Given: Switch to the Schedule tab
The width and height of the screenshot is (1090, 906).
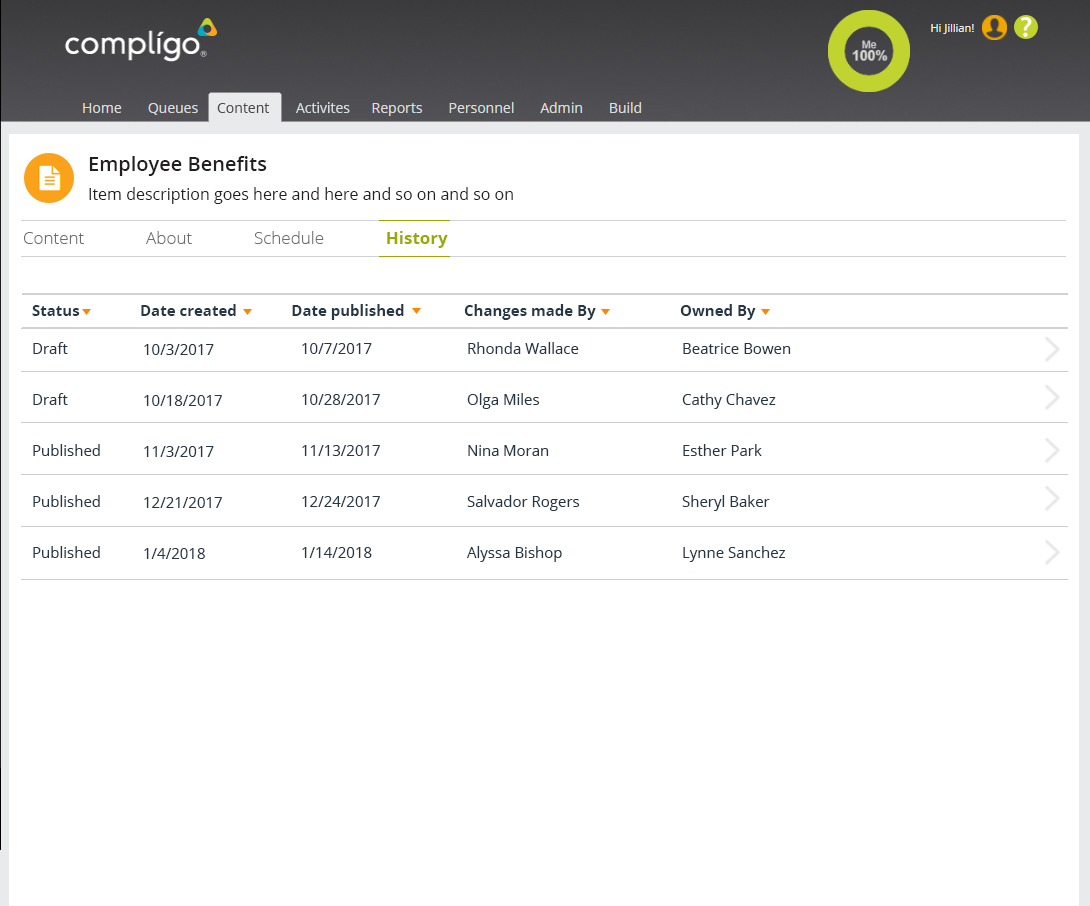Looking at the screenshot, I should click(x=289, y=238).
